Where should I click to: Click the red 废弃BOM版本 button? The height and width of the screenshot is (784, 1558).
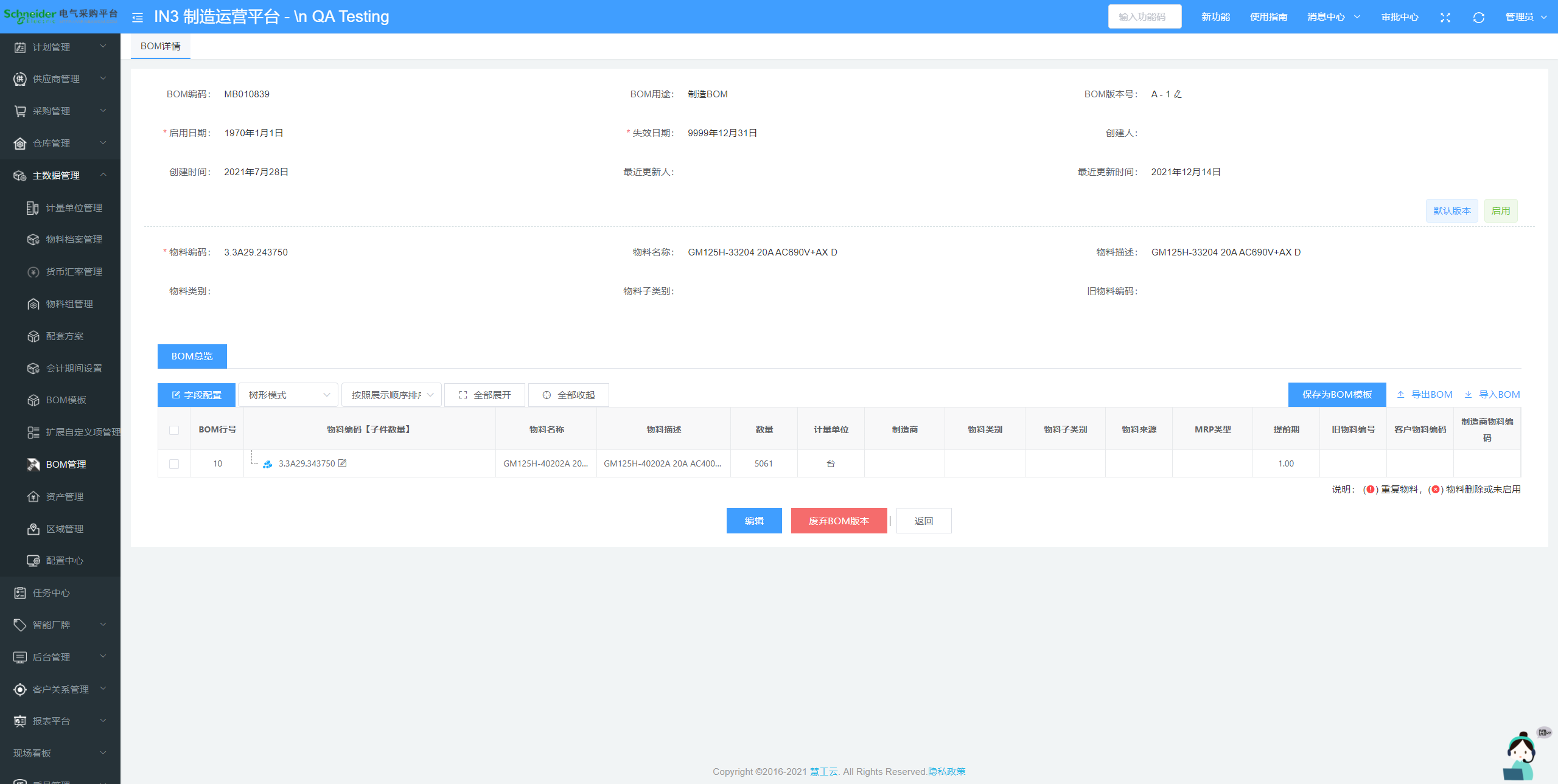click(839, 521)
